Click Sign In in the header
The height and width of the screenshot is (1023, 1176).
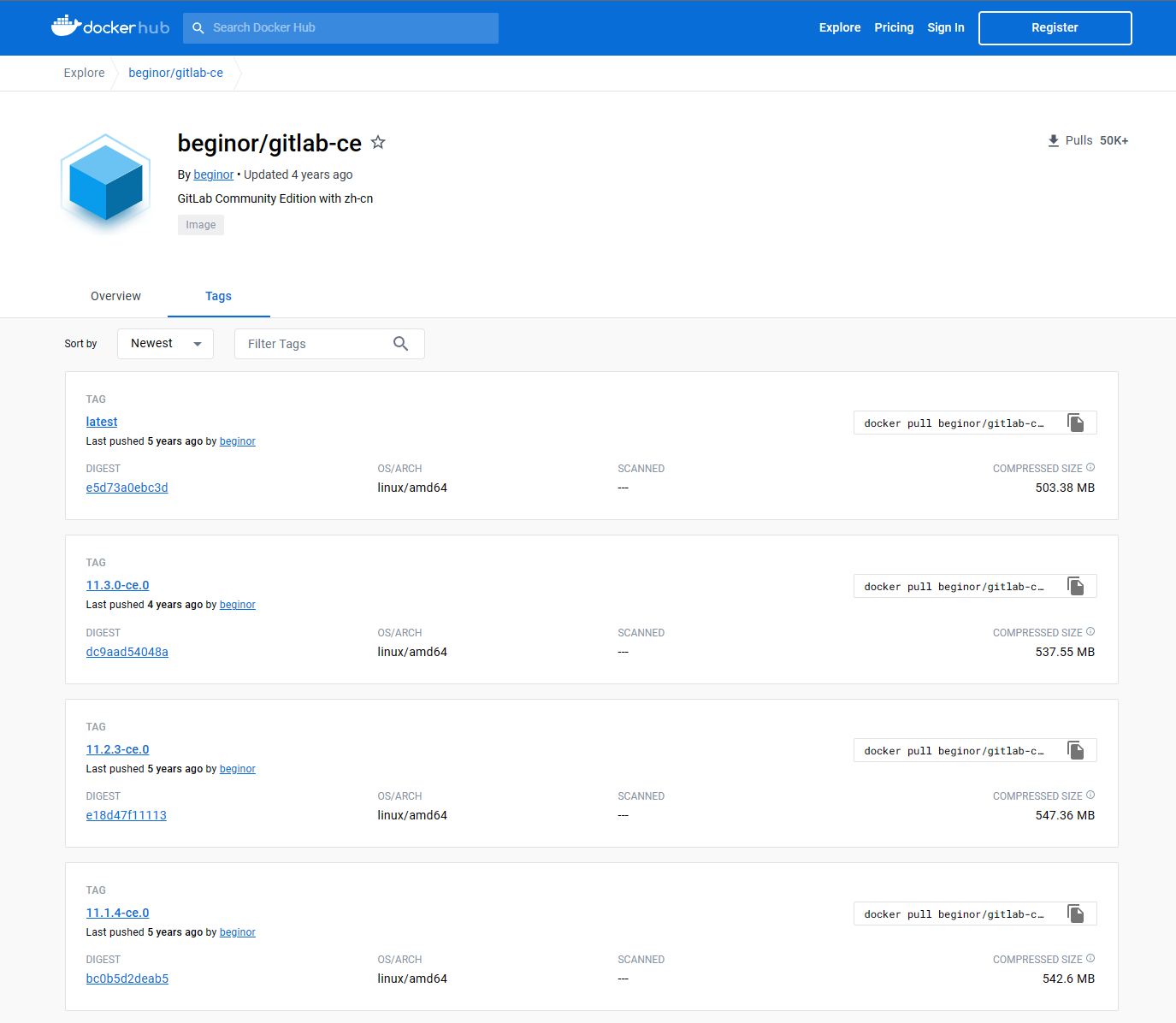coord(946,27)
